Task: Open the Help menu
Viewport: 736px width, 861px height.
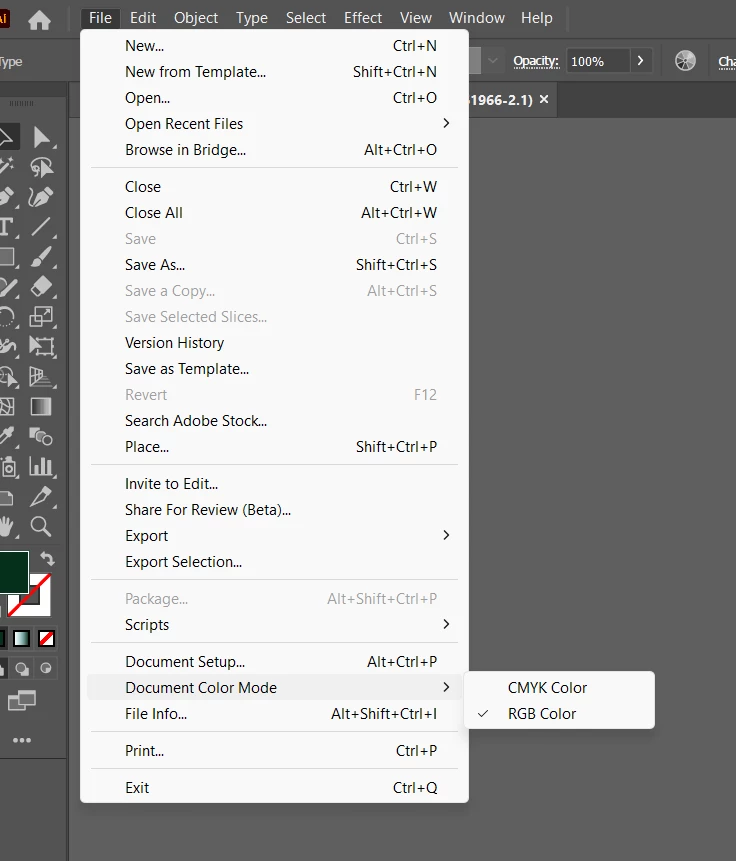Action: [536, 18]
